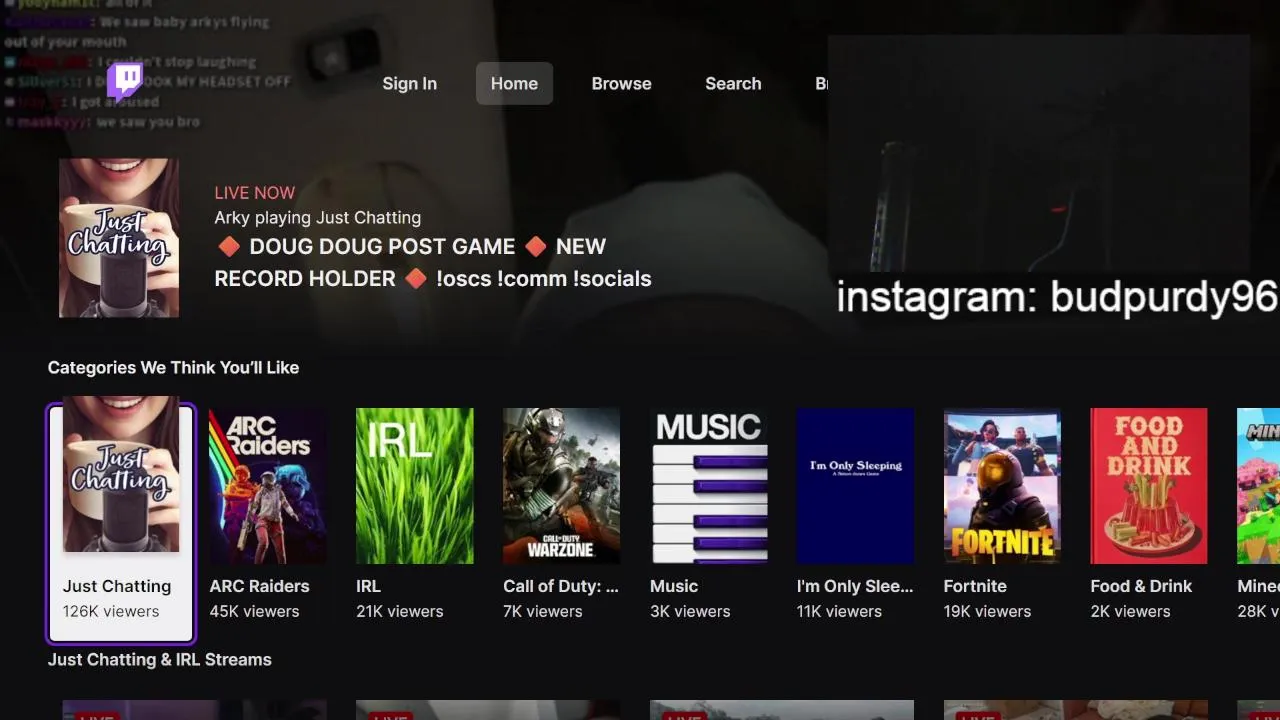Click Categories We Think You'll Like heading
1280x720 pixels.
(173, 368)
